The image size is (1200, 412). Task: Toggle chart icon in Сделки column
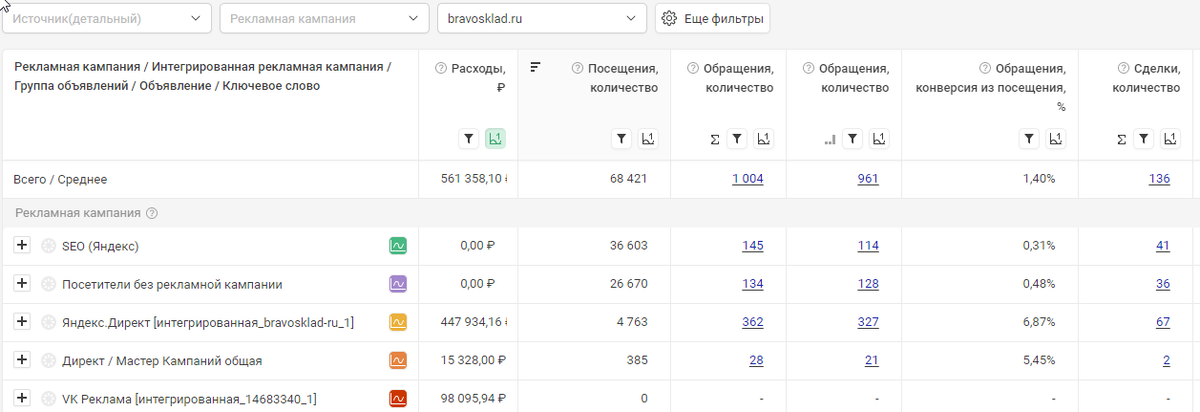click(x=1171, y=139)
